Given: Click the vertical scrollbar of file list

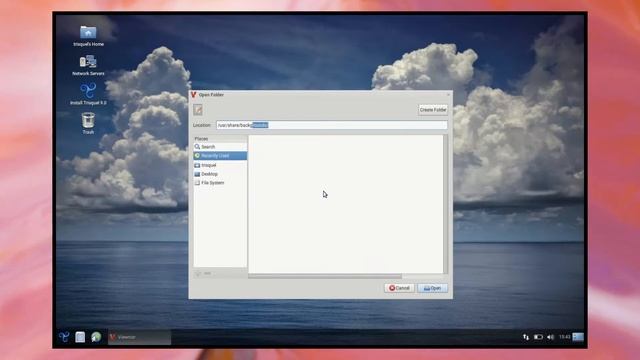Looking at the screenshot, I should (445, 204).
